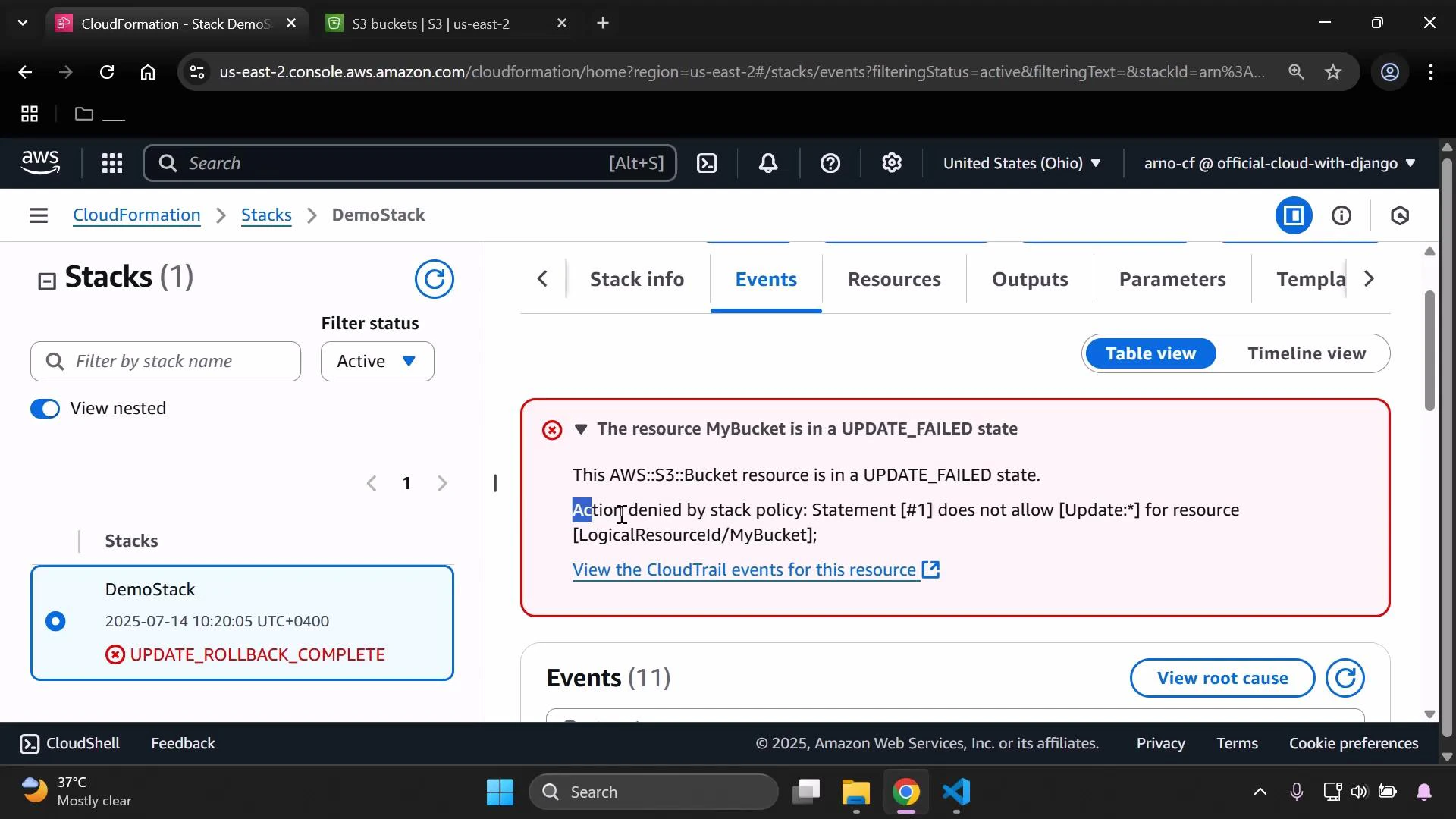This screenshot has width=1456, height=819.
Task: Open the settings gear icon
Action: [x=892, y=163]
